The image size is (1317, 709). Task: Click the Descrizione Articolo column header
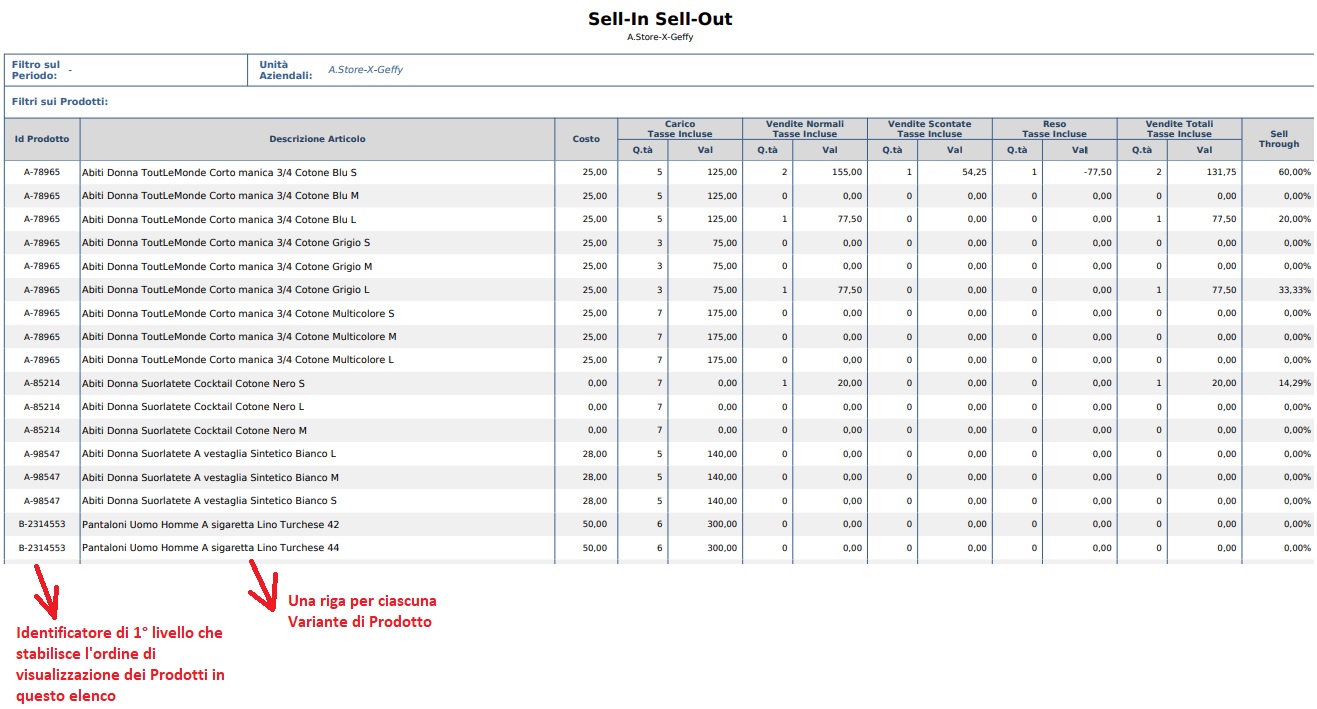317,139
